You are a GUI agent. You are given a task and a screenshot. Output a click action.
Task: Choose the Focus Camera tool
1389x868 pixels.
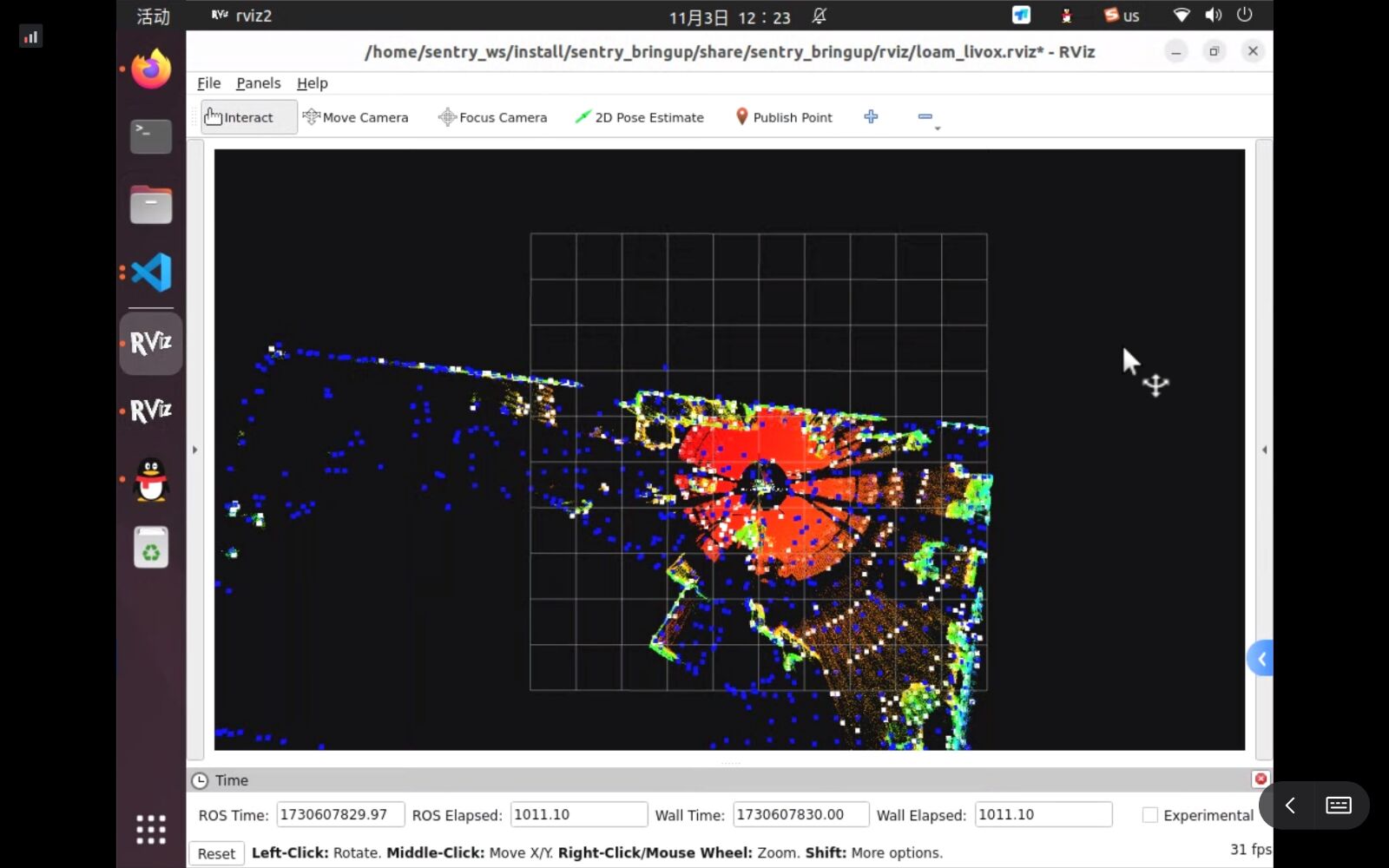click(x=492, y=117)
